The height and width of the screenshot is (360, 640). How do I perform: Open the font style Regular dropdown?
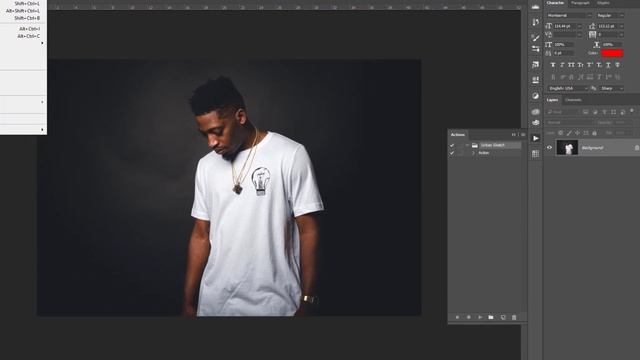pos(610,16)
